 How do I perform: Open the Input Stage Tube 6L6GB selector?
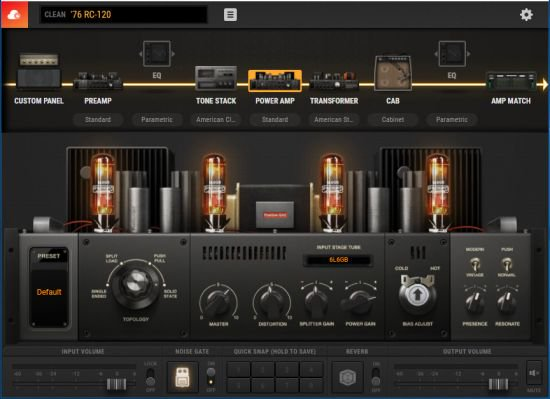pos(338,260)
